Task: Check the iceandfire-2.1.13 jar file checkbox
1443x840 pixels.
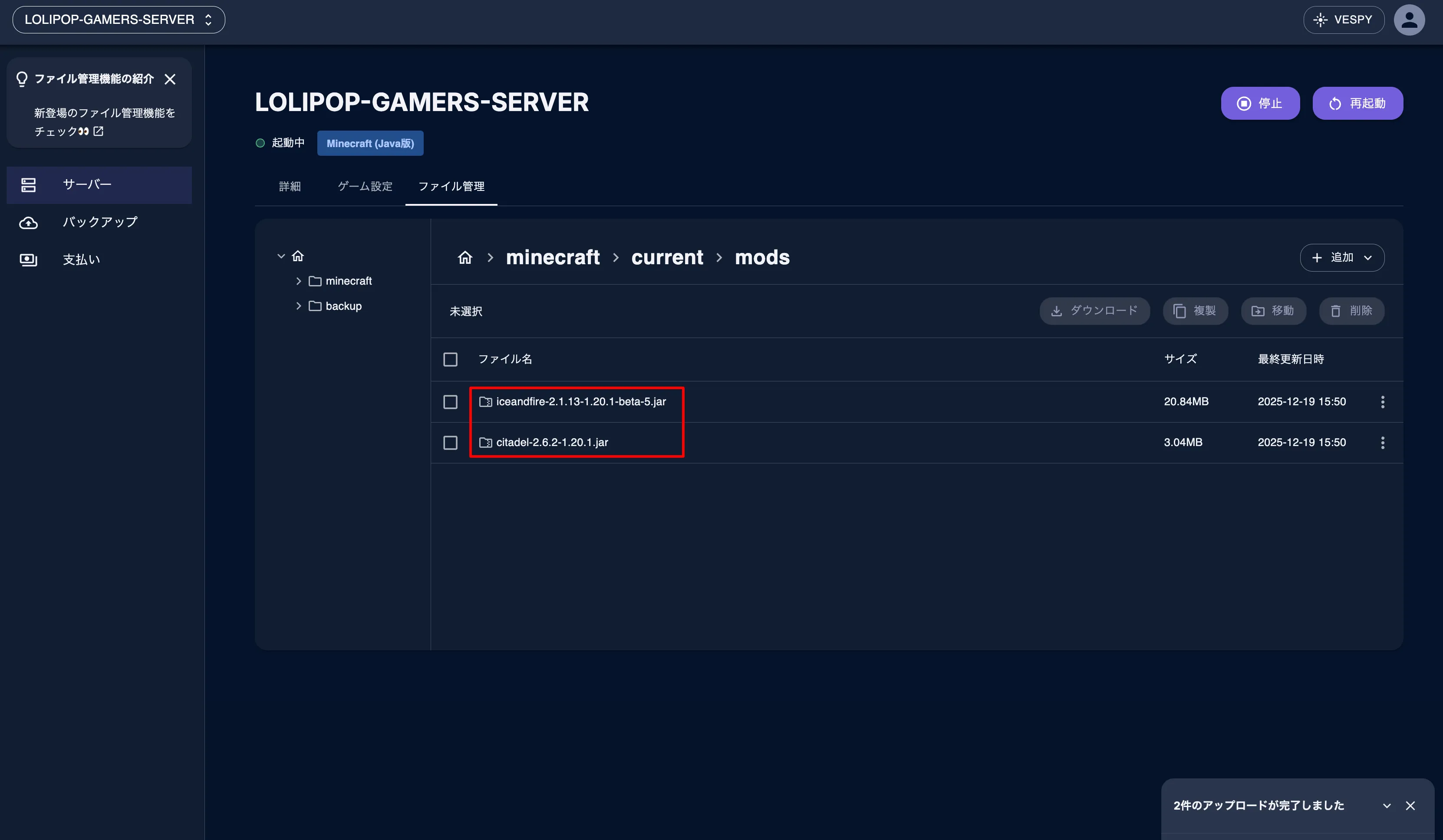Action: coord(450,402)
